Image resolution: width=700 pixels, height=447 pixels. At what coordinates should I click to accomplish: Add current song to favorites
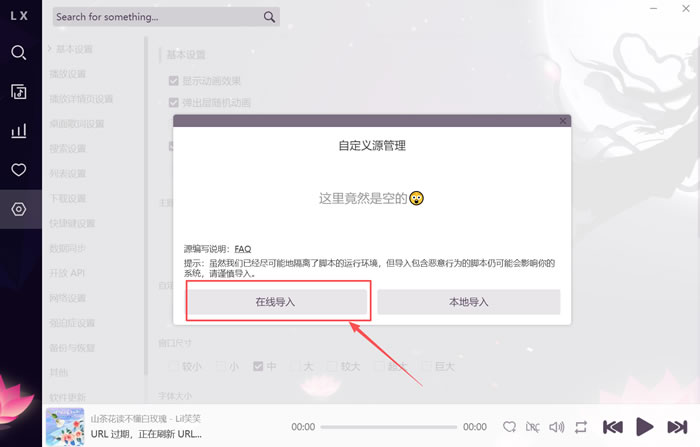click(x=509, y=427)
